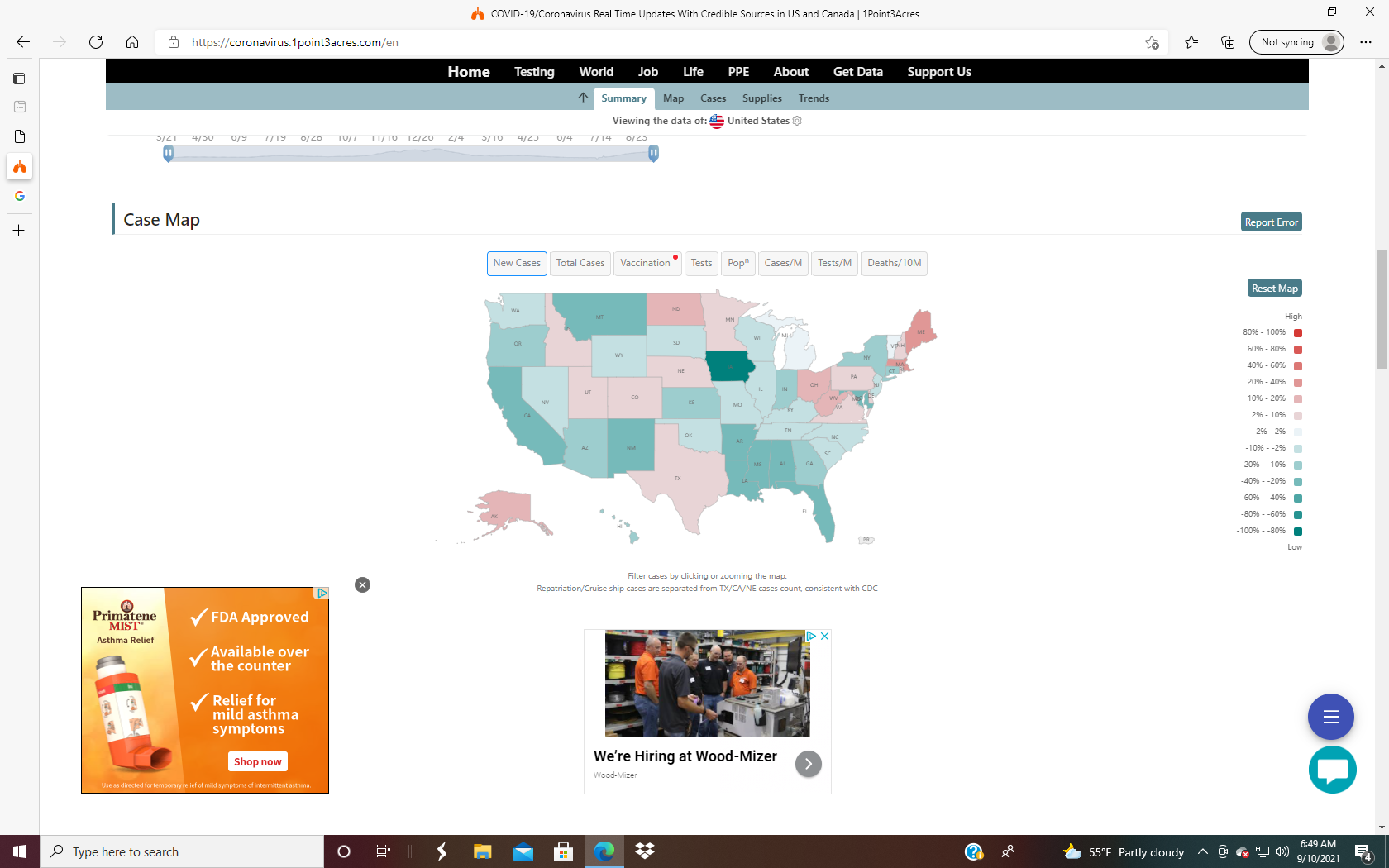Open the favorites list

point(1191,42)
